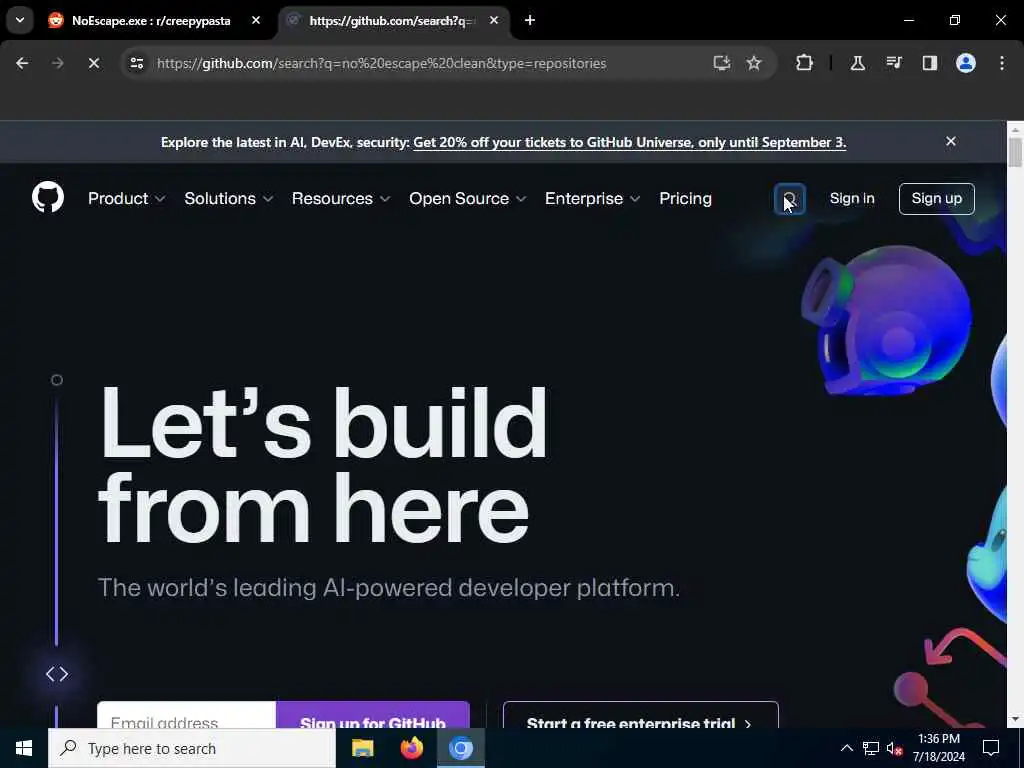
Task: Open the network status tray icon
Action: click(x=871, y=748)
